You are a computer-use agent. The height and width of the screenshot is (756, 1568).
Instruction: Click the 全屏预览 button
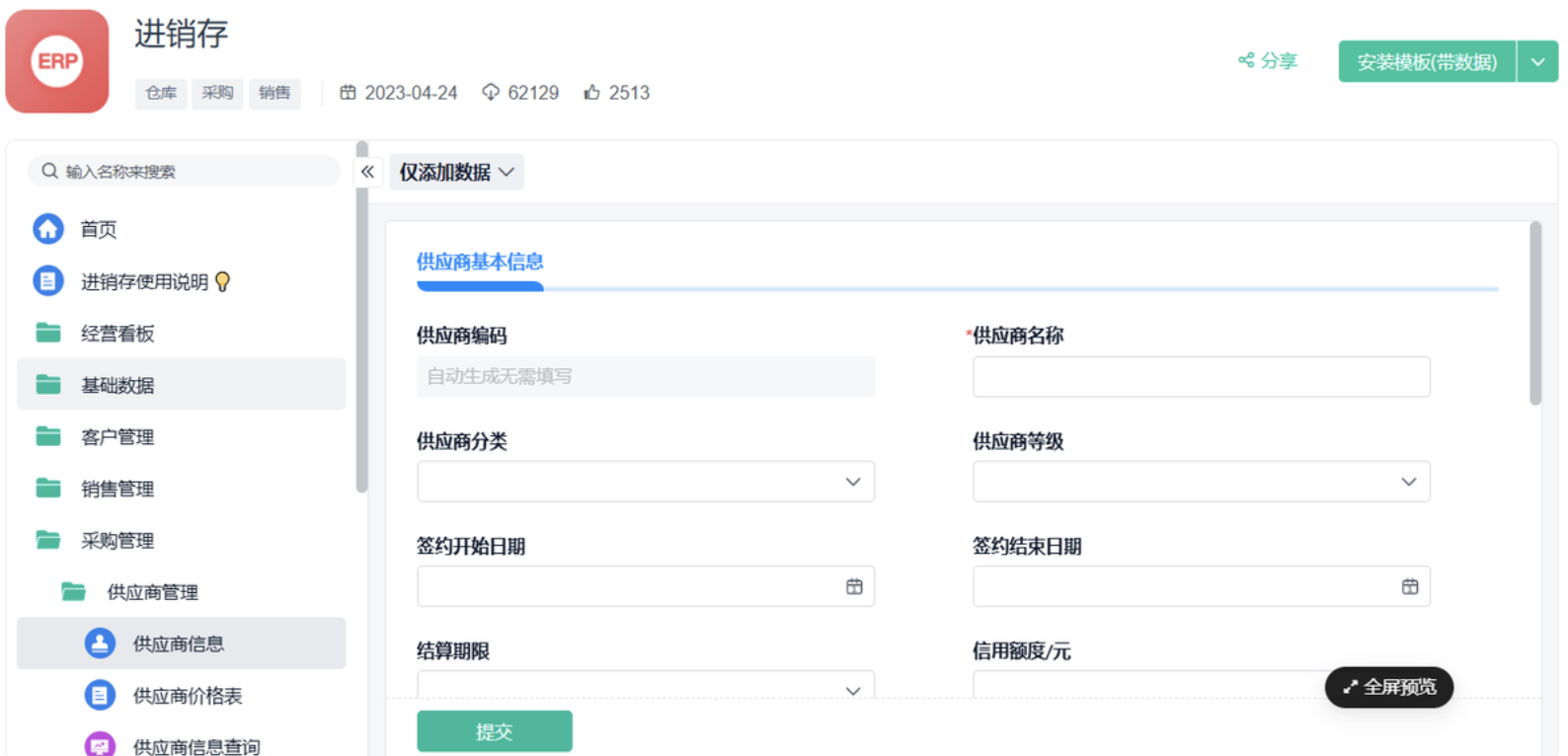[1389, 687]
